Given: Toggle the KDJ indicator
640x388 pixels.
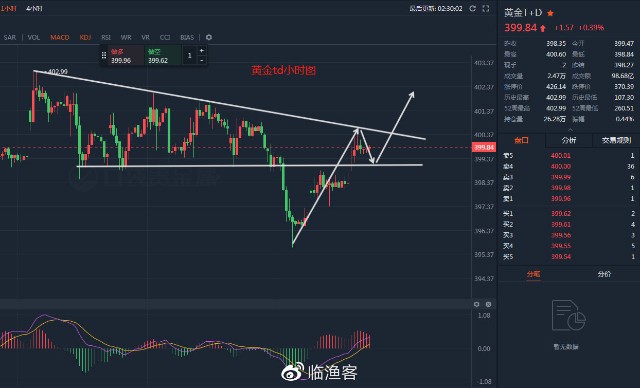Looking at the screenshot, I should 85,37.
